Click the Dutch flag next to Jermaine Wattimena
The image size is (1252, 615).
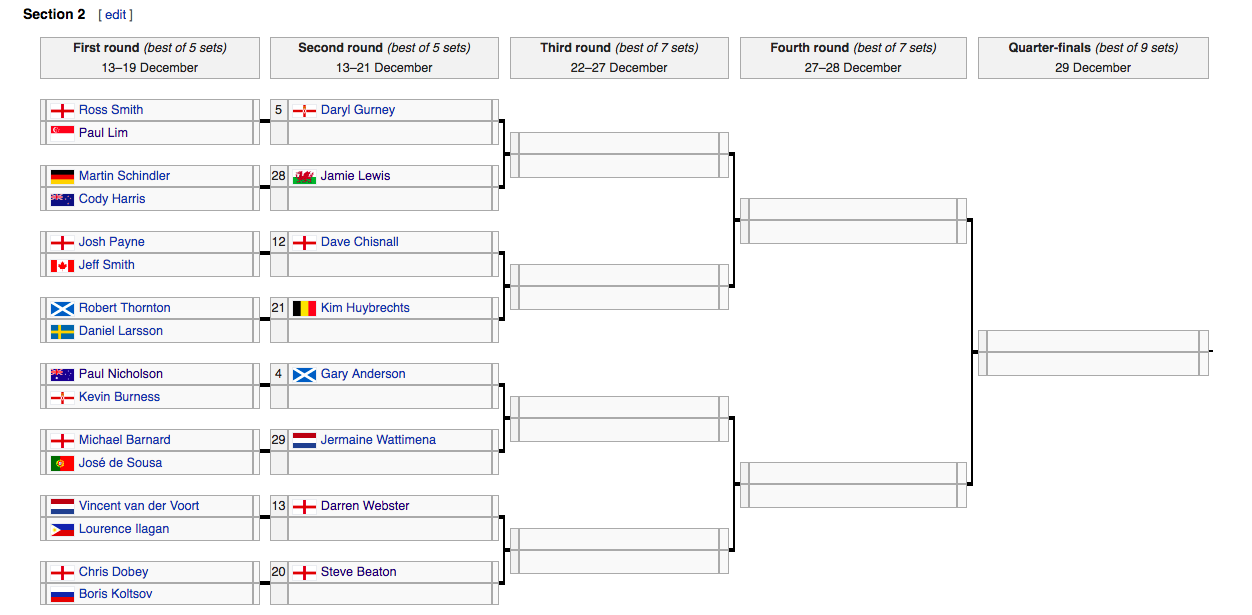pyautogui.click(x=304, y=440)
